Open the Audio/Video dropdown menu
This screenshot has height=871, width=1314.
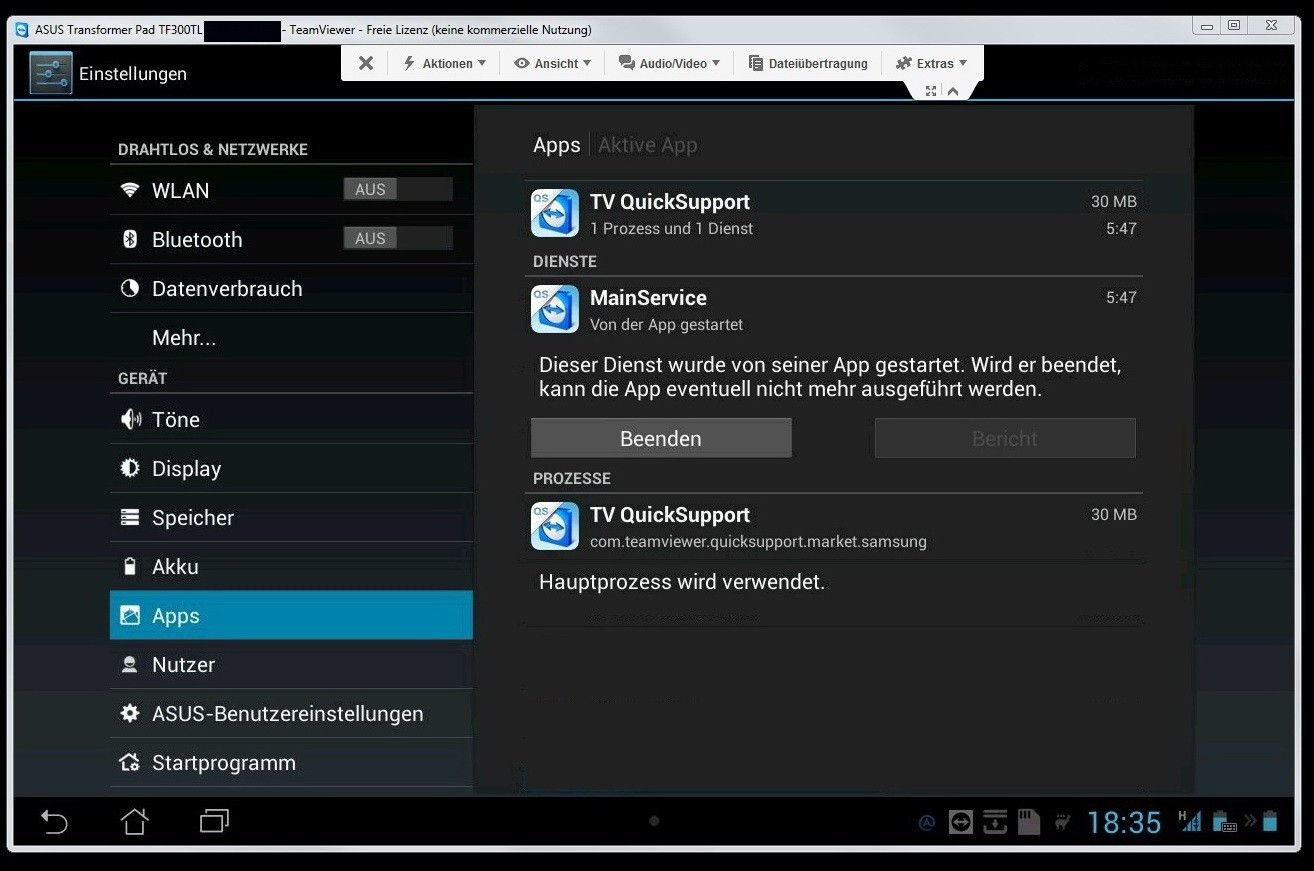(x=669, y=63)
